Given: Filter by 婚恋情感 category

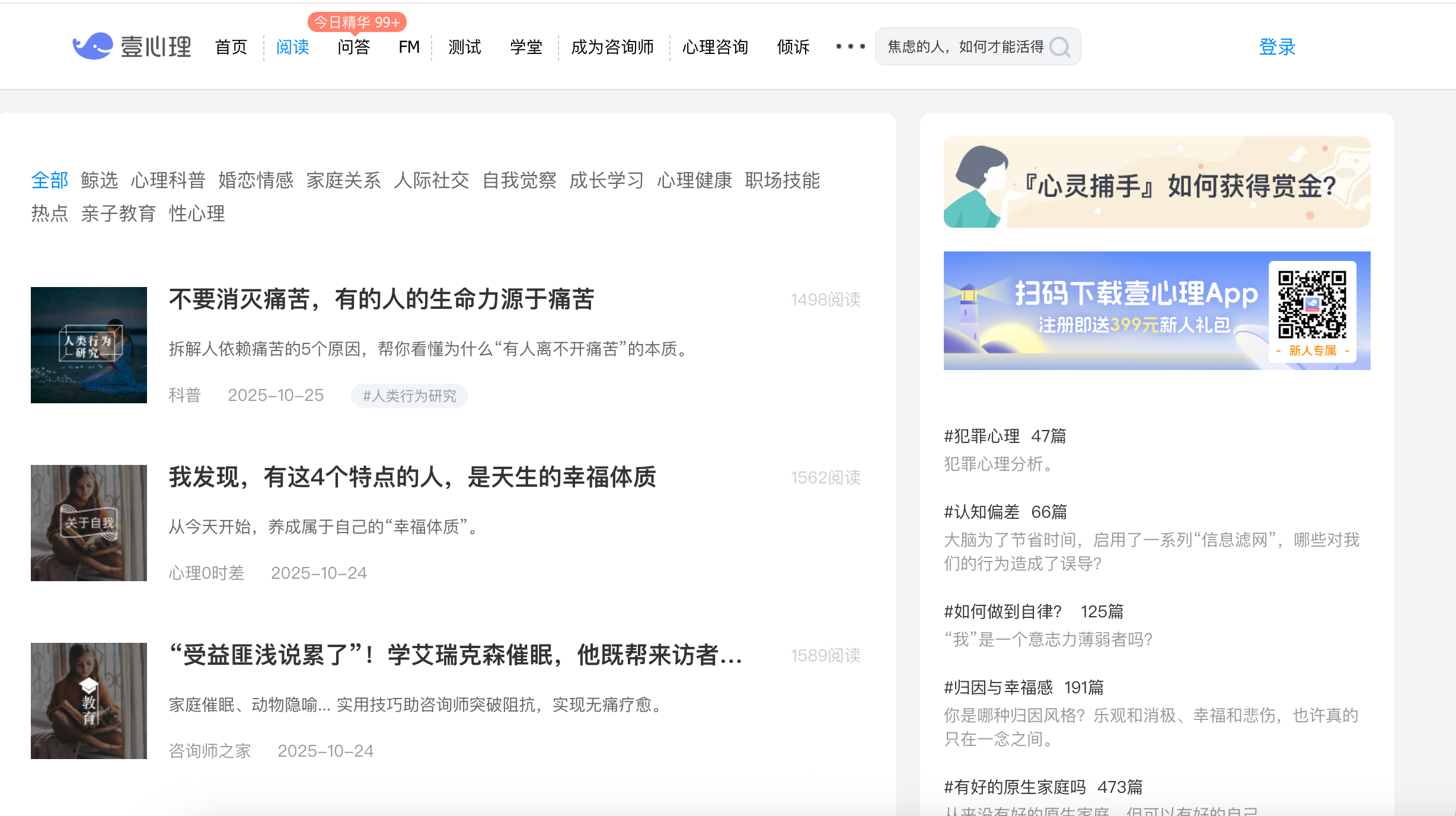Looking at the screenshot, I should click(256, 180).
